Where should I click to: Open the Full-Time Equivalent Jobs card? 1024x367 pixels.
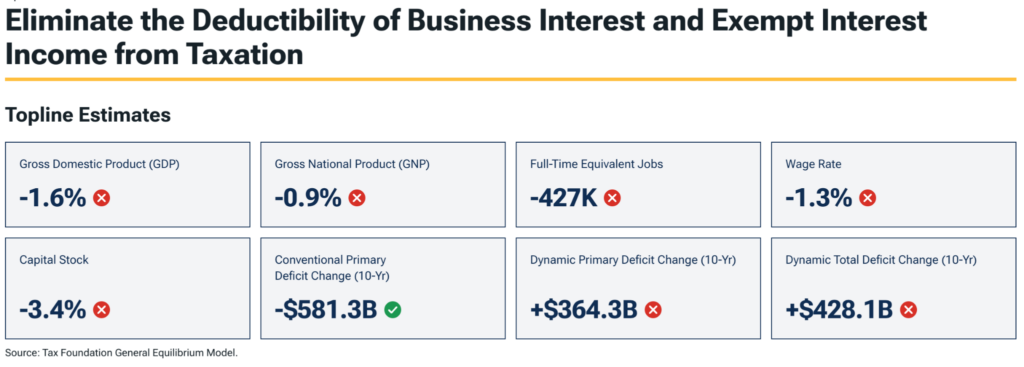point(638,184)
